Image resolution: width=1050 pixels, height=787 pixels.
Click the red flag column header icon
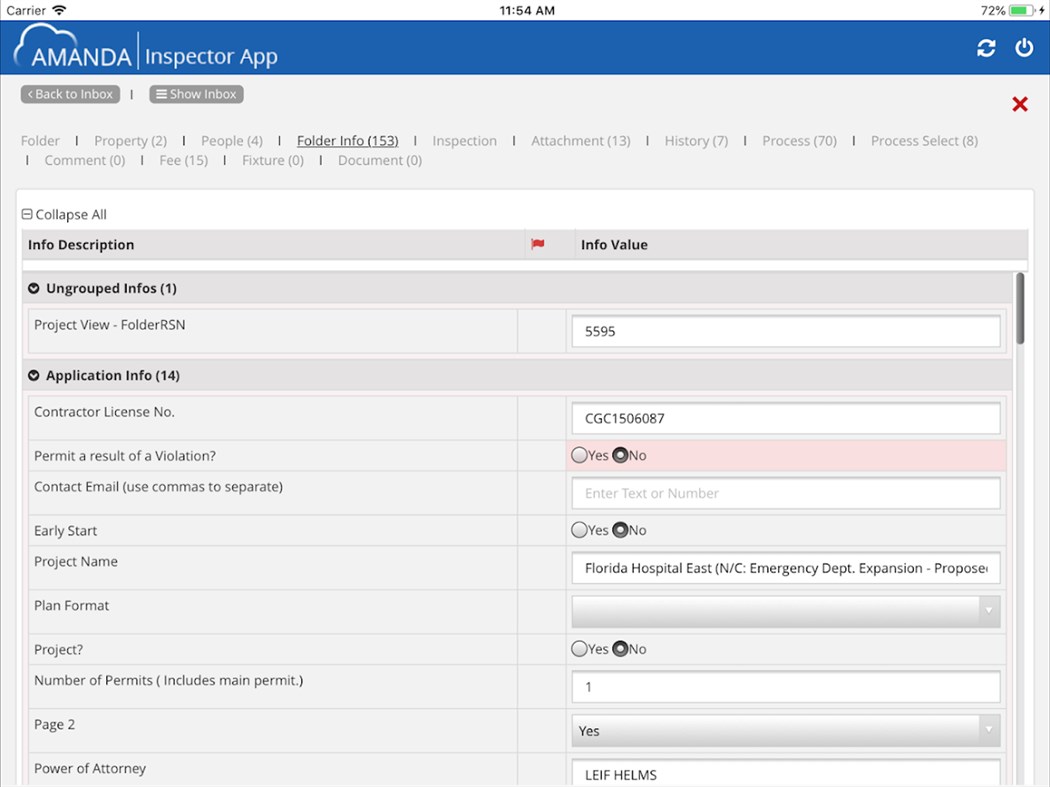pyautogui.click(x=538, y=244)
